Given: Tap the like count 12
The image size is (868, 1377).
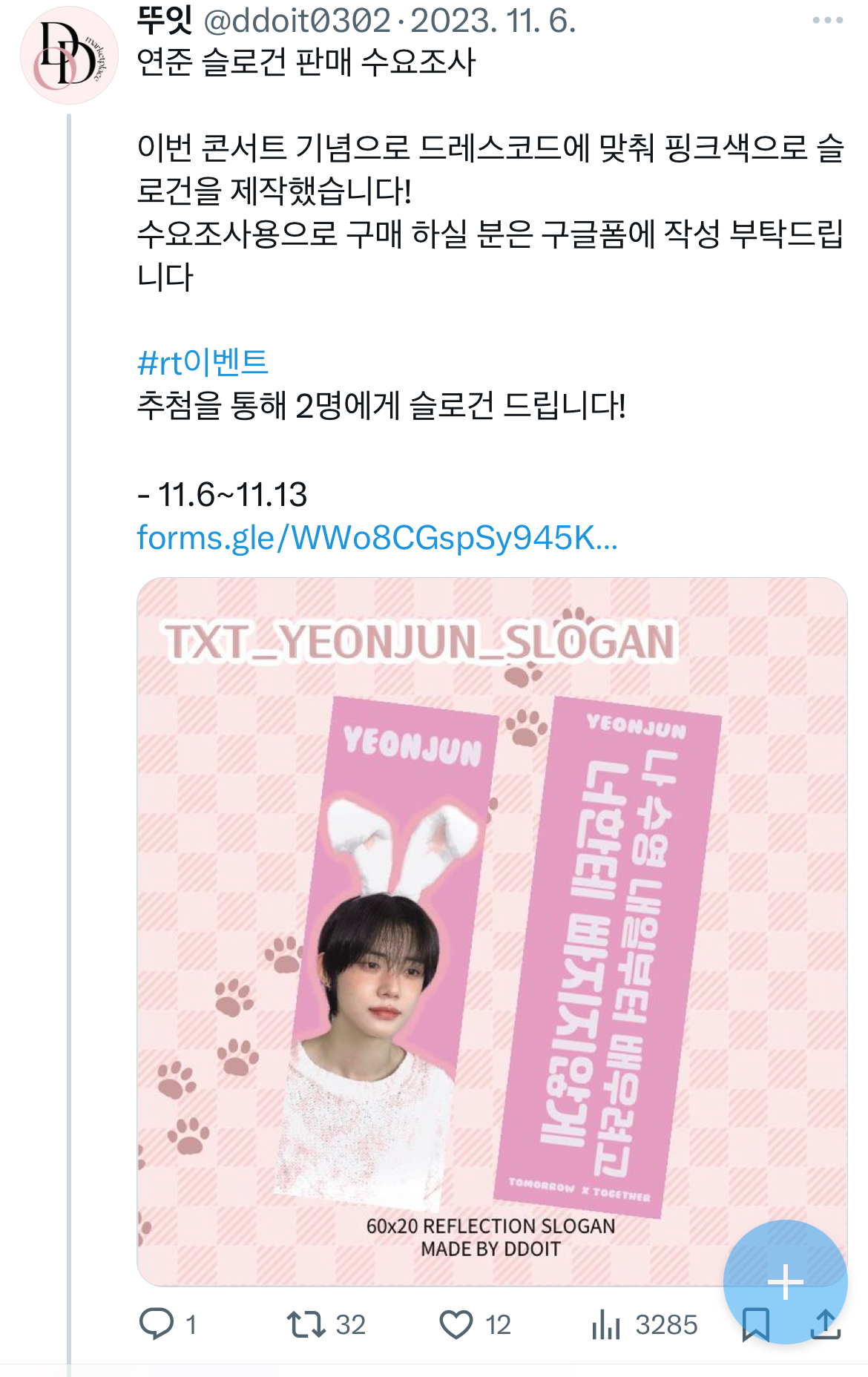Looking at the screenshot, I should click(x=498, y=1325).
